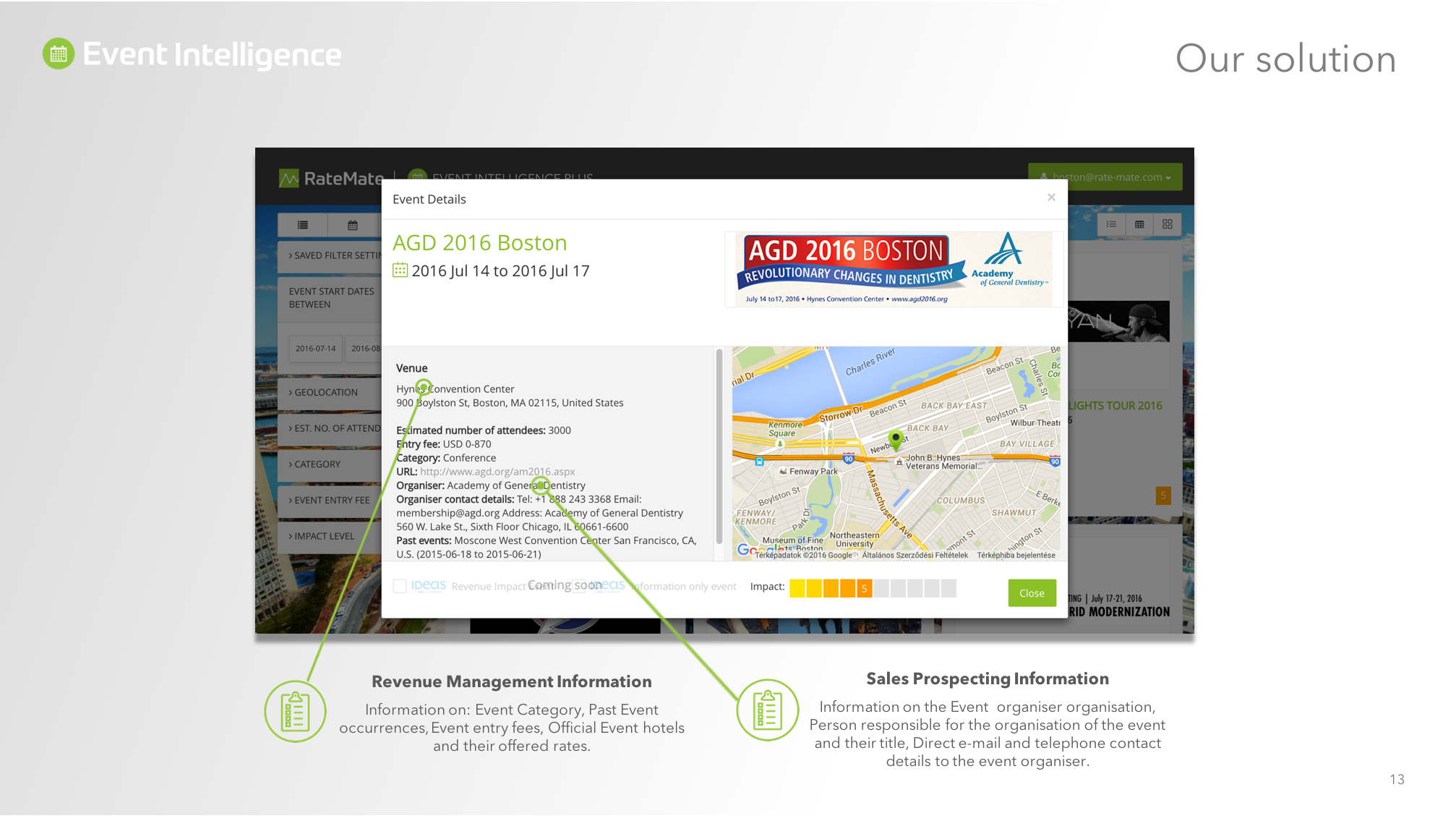Viewport: 1456px width, 821px height.
Task: Click the 2016-07-14 start date field
Action: point(315,348)
